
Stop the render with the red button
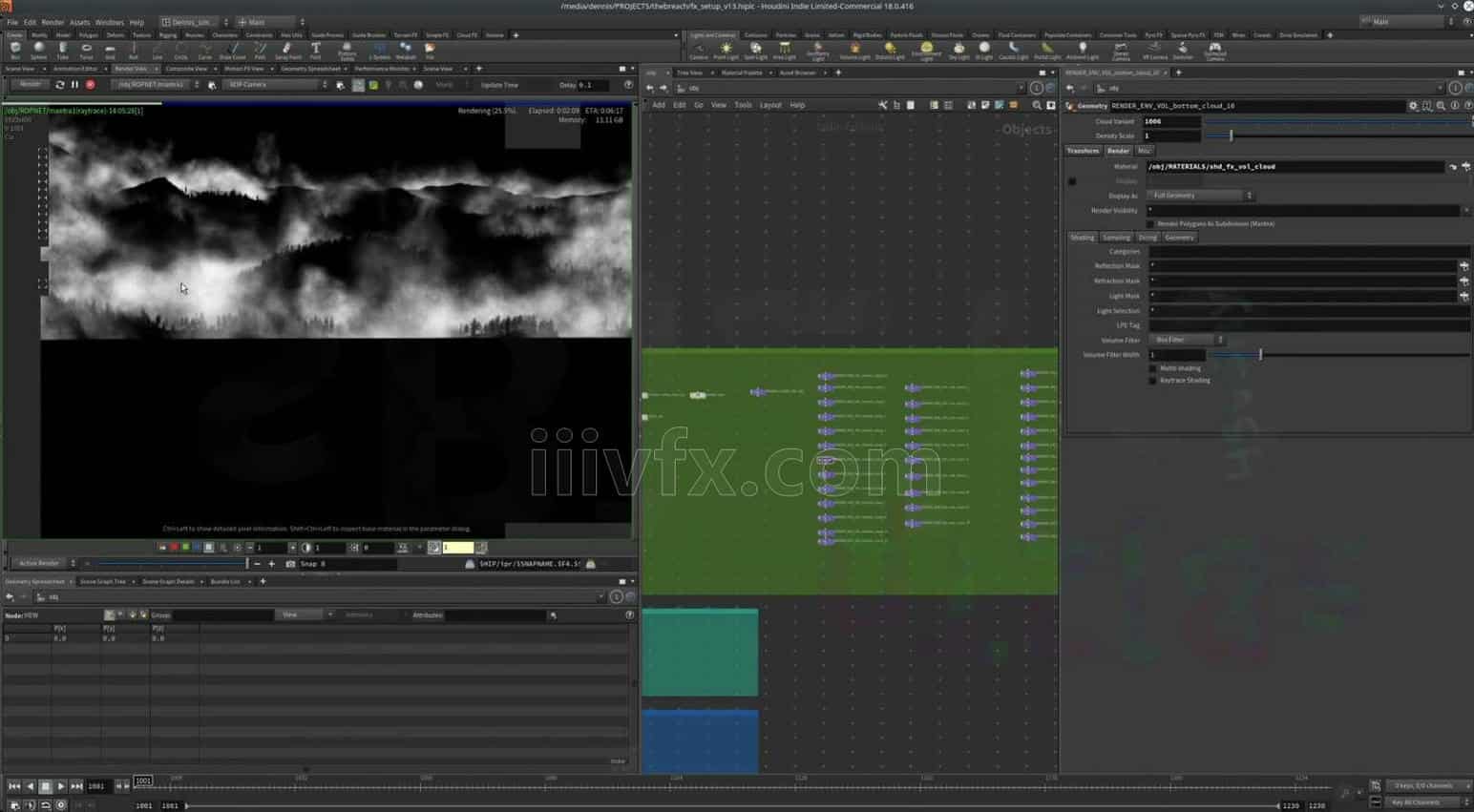(91, 85)
